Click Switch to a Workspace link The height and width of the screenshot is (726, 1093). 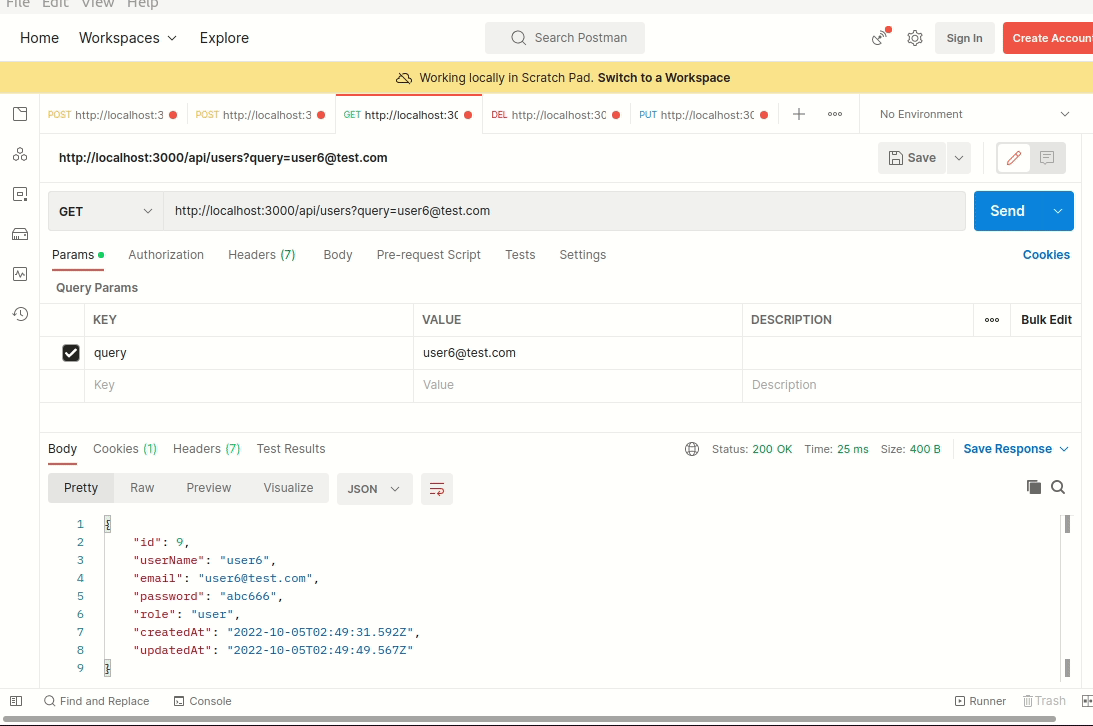click(x=664, y=78)
